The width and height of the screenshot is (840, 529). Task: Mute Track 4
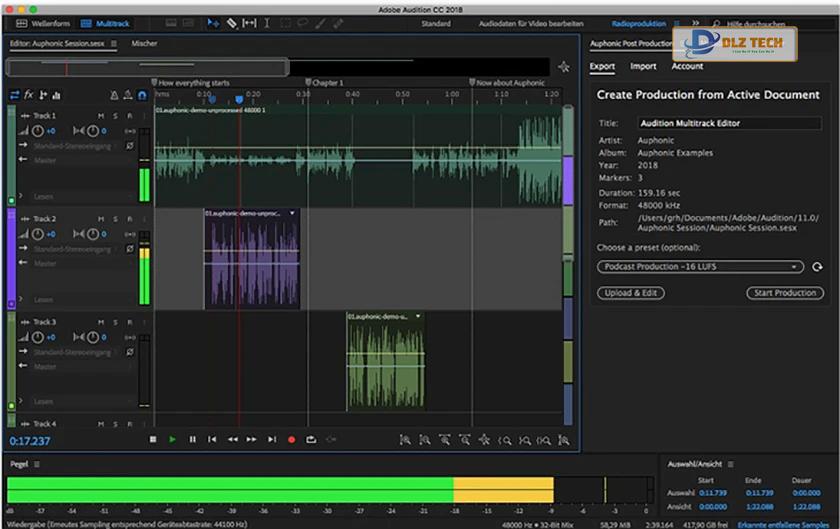101,424
